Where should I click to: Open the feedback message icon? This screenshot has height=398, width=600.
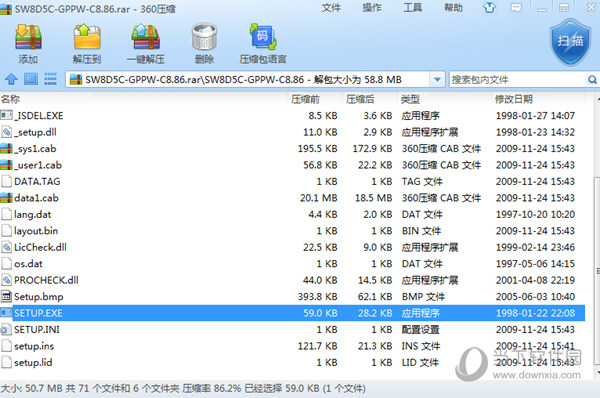516,8
